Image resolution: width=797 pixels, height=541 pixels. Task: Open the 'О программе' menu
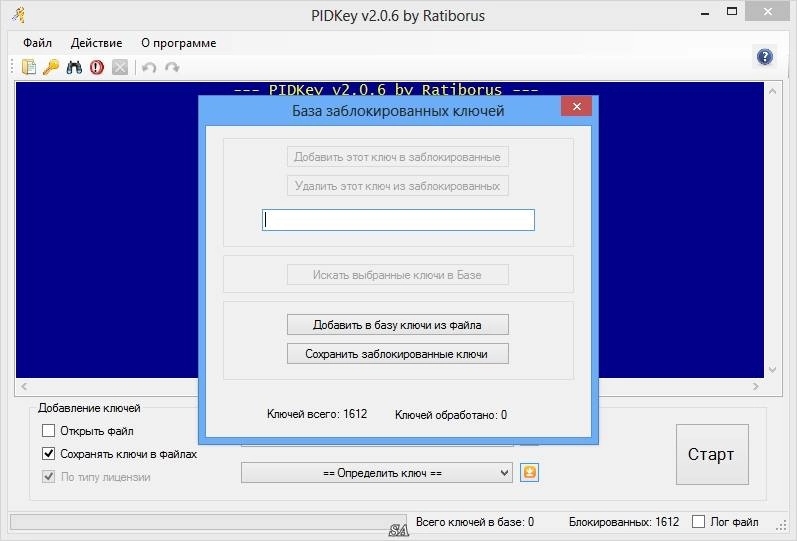[178, 43]
